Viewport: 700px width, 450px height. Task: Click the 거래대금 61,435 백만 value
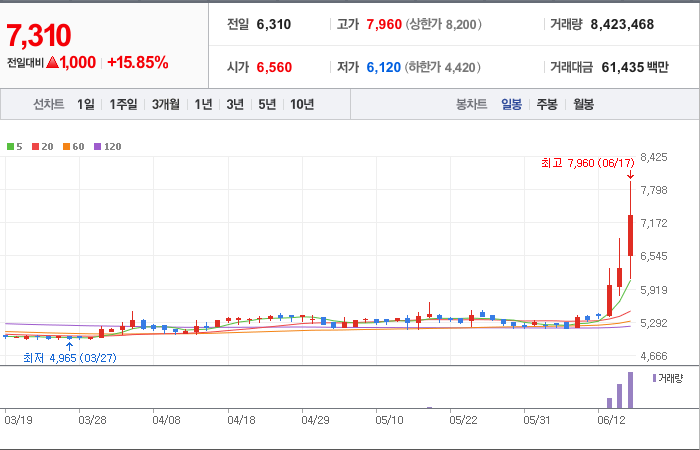635,67
